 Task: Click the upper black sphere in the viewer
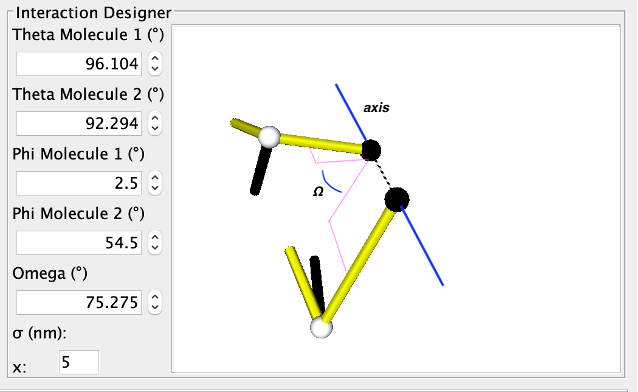point(371,150)
